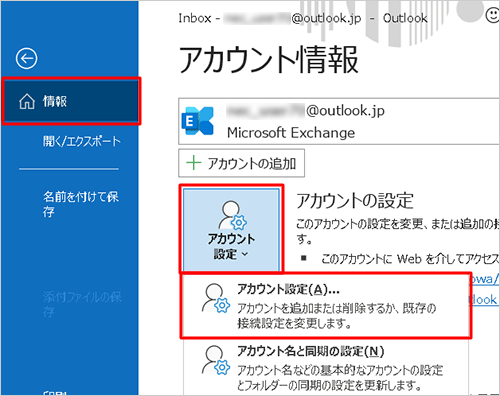Click icon beside アカウント設定(A)... entry
The image size is (500, 396).
pyautogui.click(x=216, y=298)
